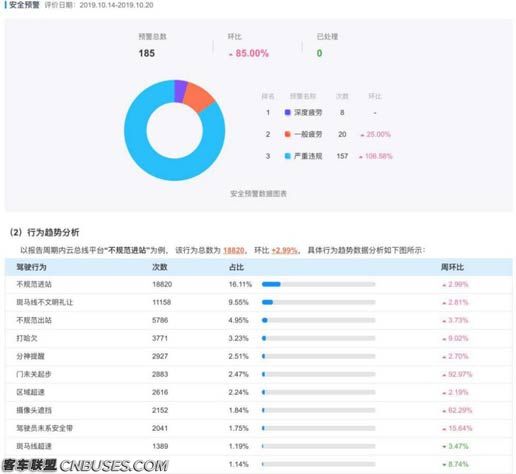The width and height of the screenshot is (516, 474).
Task: Click the pink arrow icon beside 85.00%
Action: pyautogui.click(x=231, y=54)
